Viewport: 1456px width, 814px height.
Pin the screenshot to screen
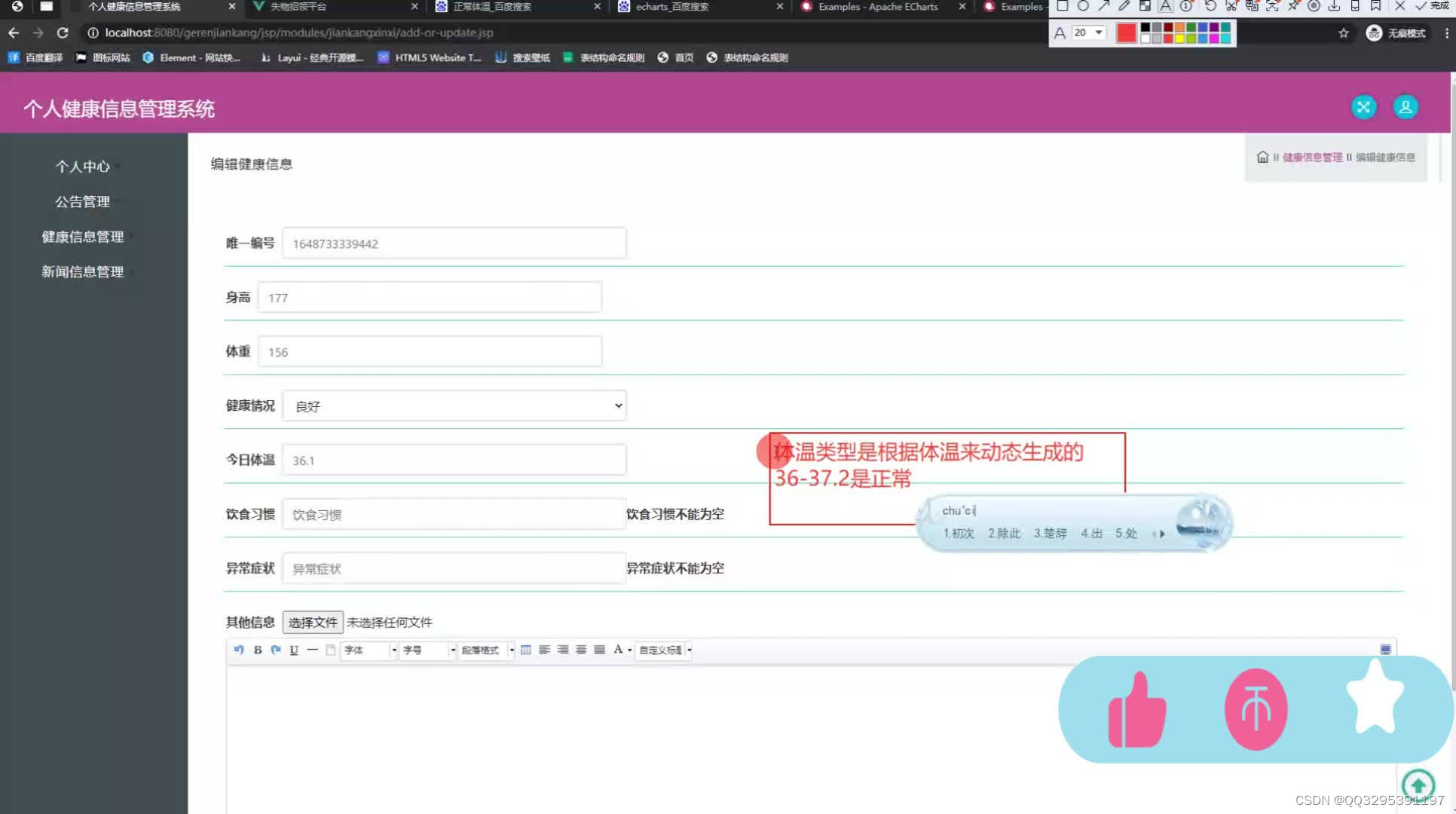coord(1293,6)
